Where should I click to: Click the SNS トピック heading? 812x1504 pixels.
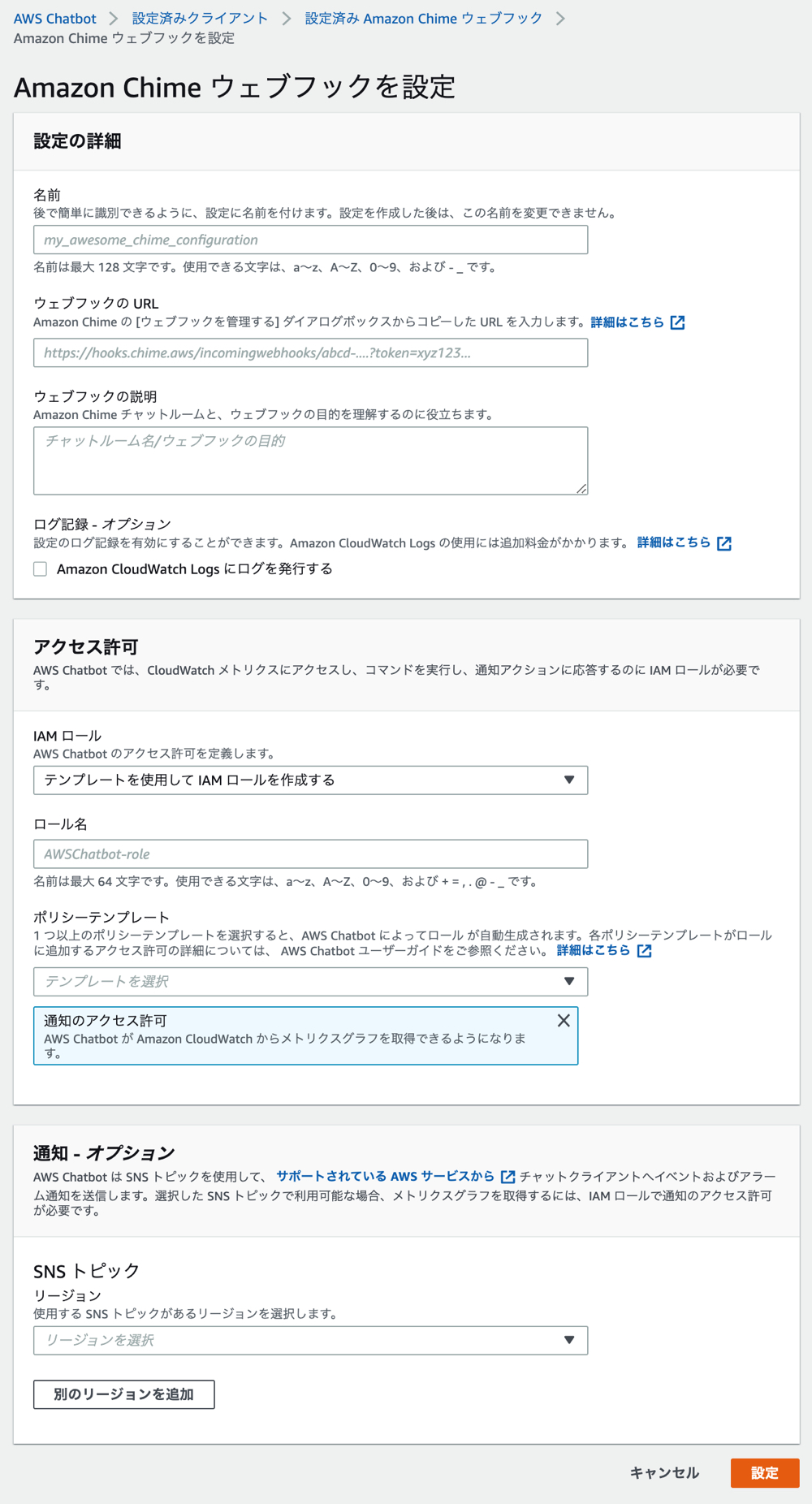coord(87,1271)
